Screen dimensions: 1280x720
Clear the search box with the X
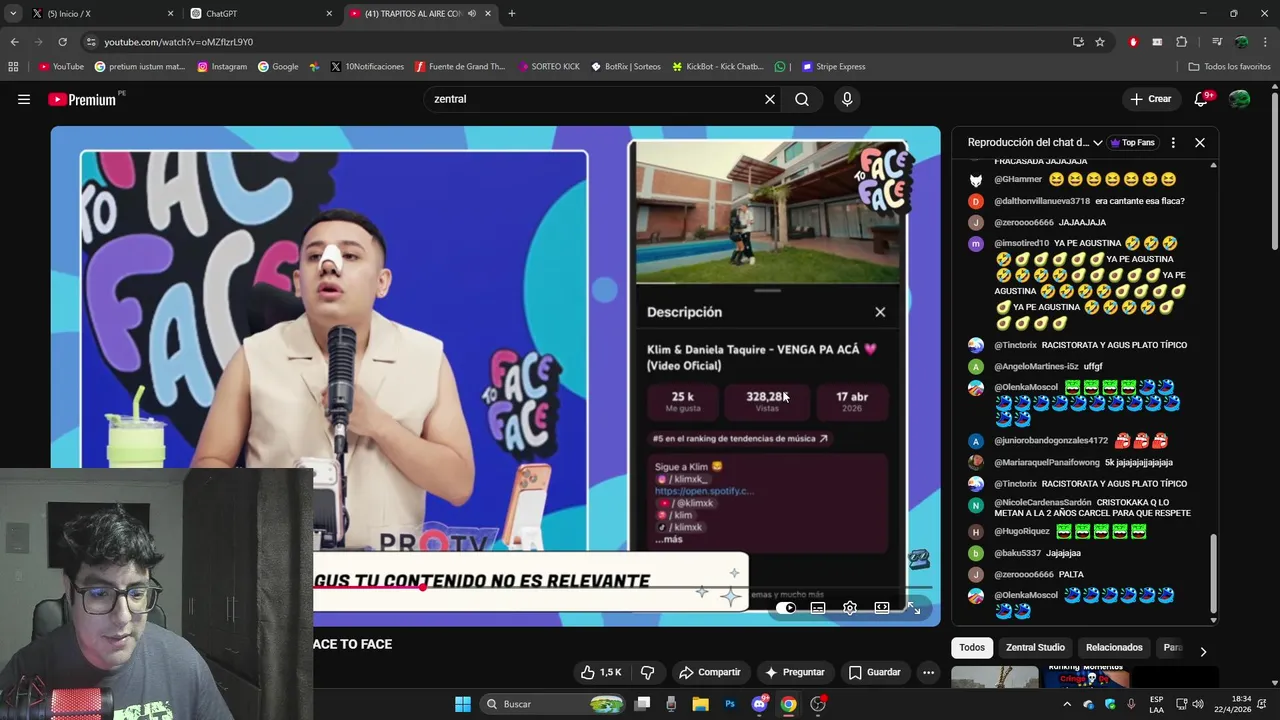coord(770,99)
